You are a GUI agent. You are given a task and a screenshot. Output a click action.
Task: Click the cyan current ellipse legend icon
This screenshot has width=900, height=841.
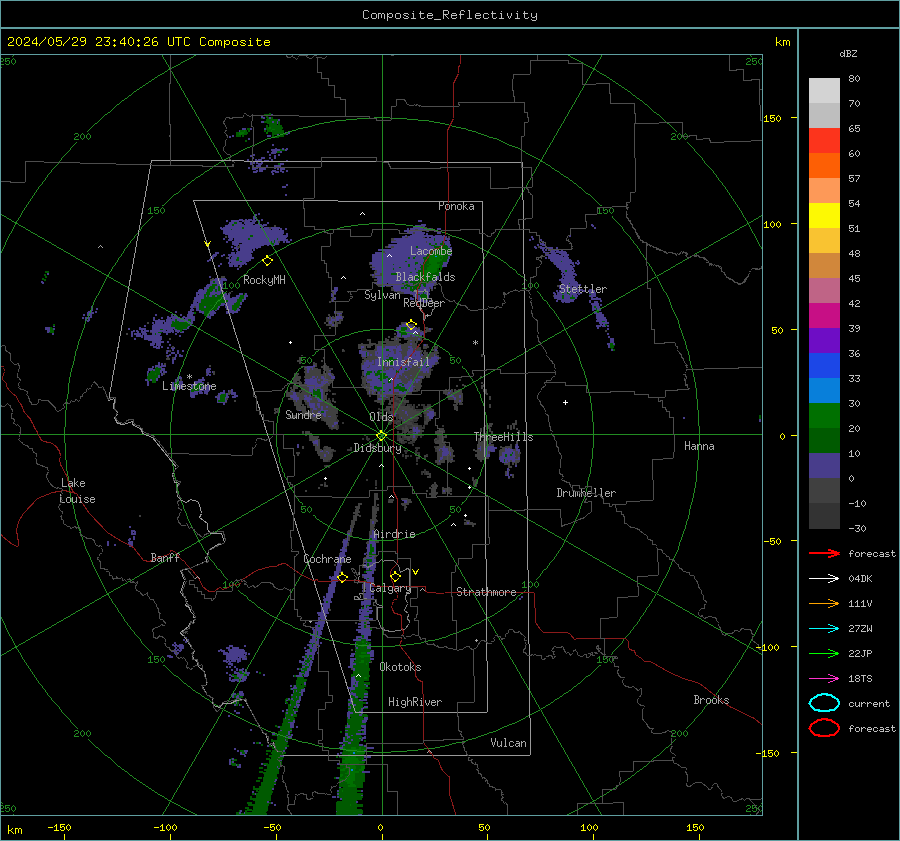point(824,703)
